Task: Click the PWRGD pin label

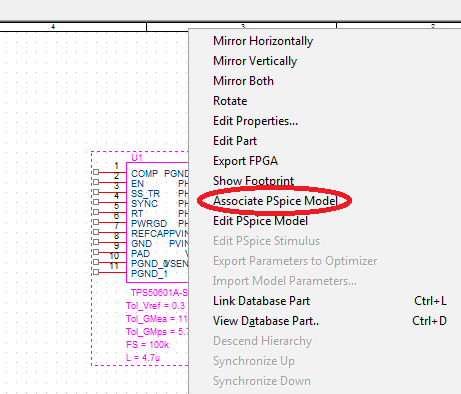Action: coord(149,224)
